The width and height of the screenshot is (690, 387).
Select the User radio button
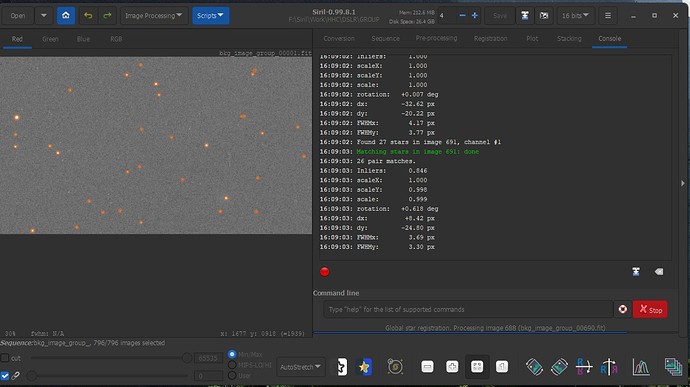point(232,376)
